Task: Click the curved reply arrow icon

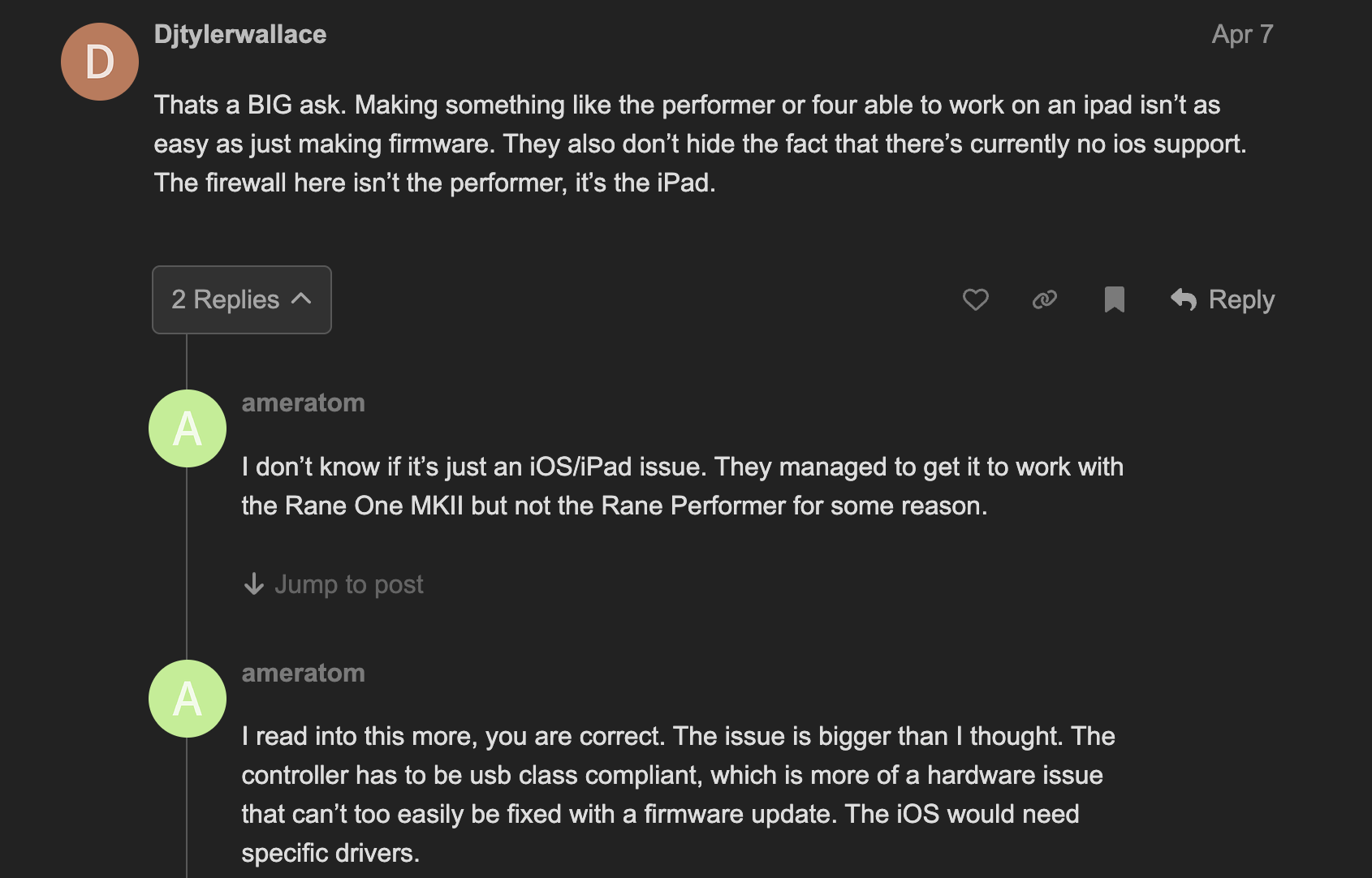Action: point(1184,299)
